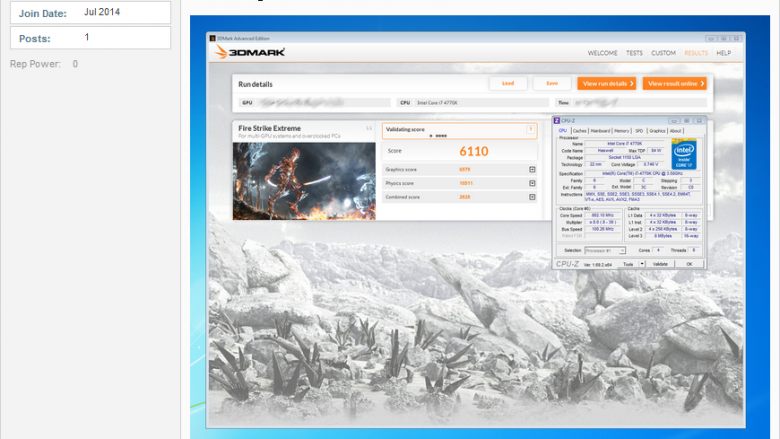Click the Instructions list in CPU-Z

point(643,197)
